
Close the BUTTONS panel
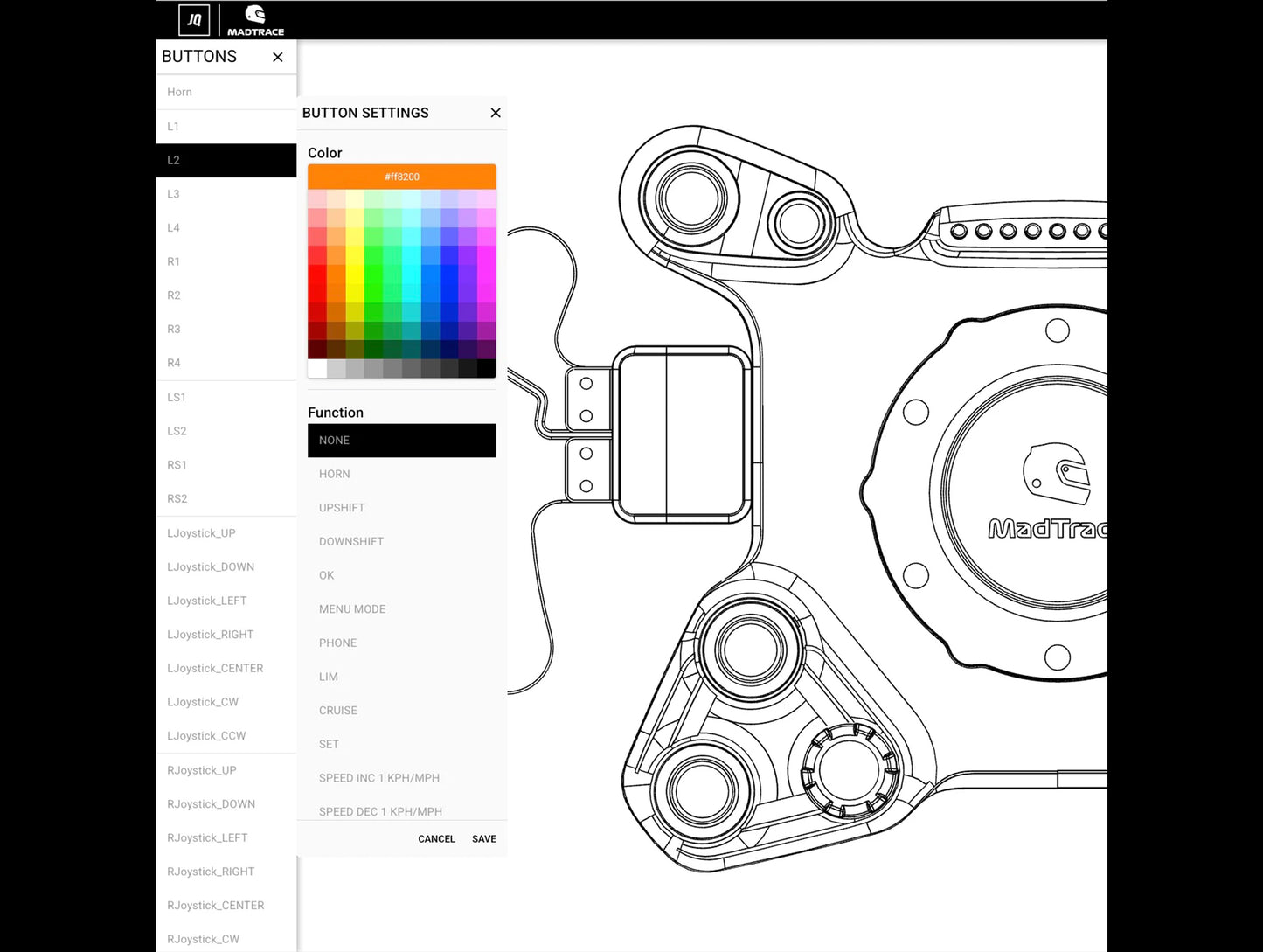click(x=277, y=57)
